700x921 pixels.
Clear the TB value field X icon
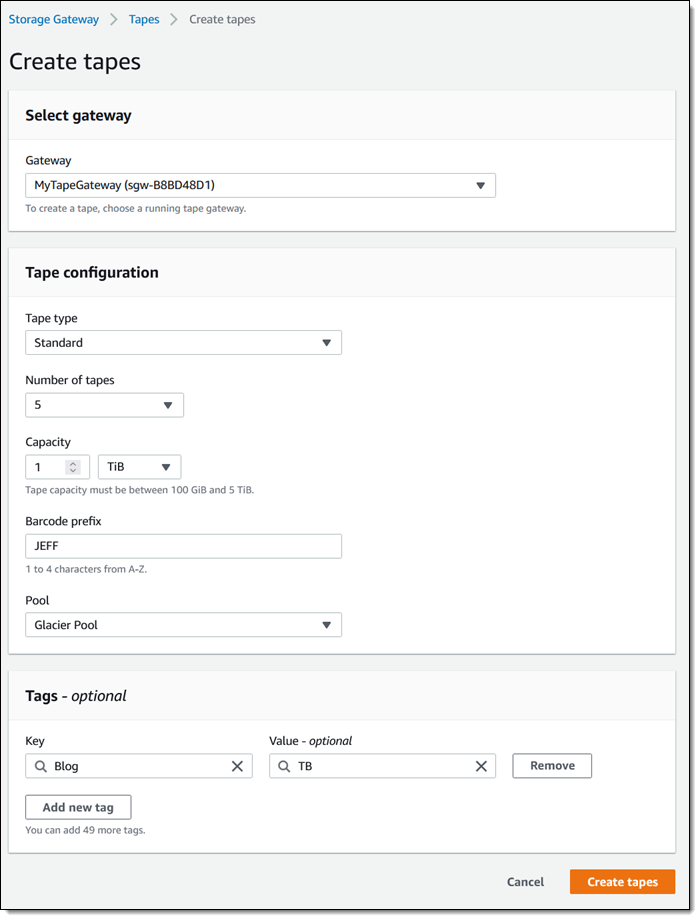(x=481, y=766)
